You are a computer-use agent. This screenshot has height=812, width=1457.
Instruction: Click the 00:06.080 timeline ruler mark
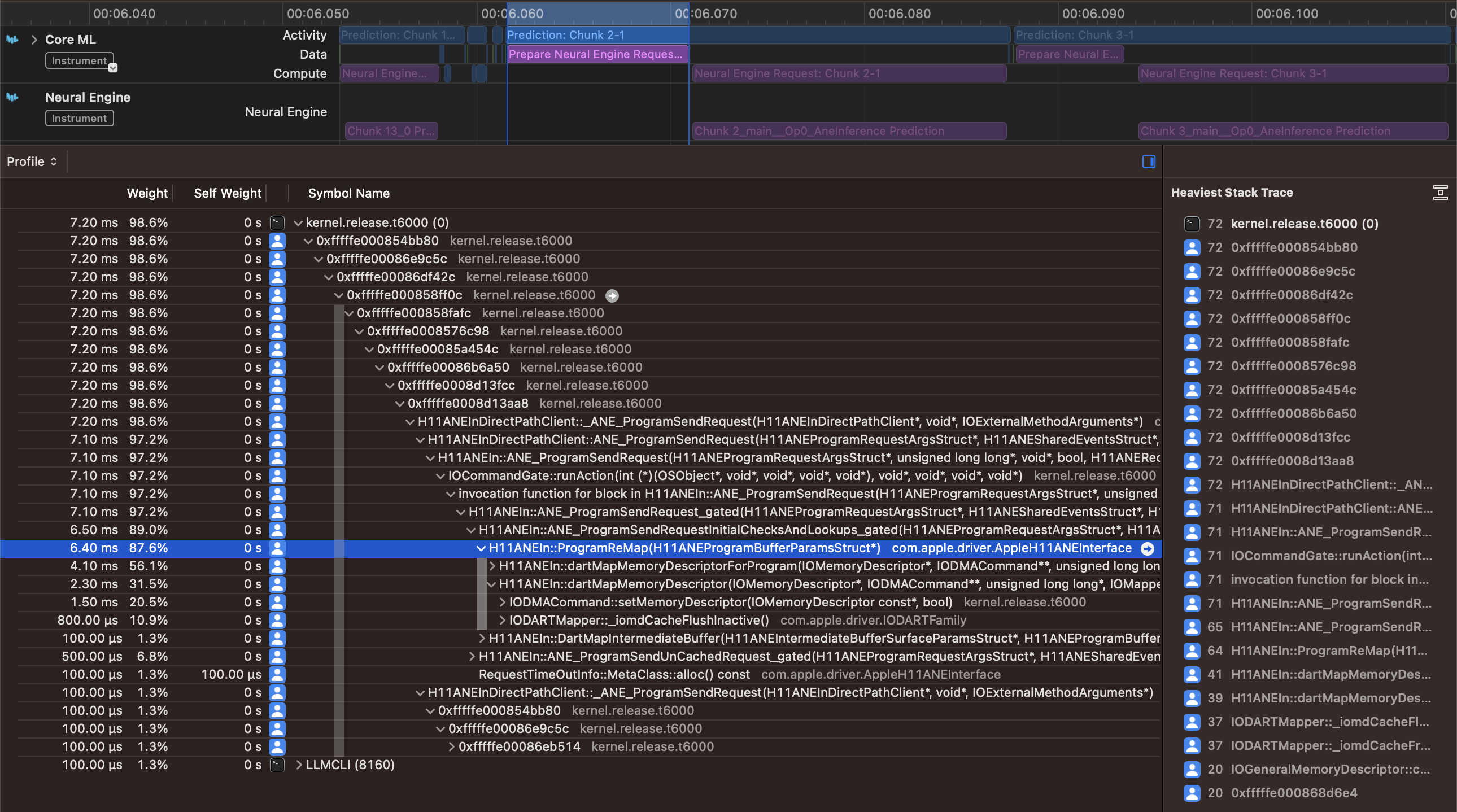coord(899,14)
